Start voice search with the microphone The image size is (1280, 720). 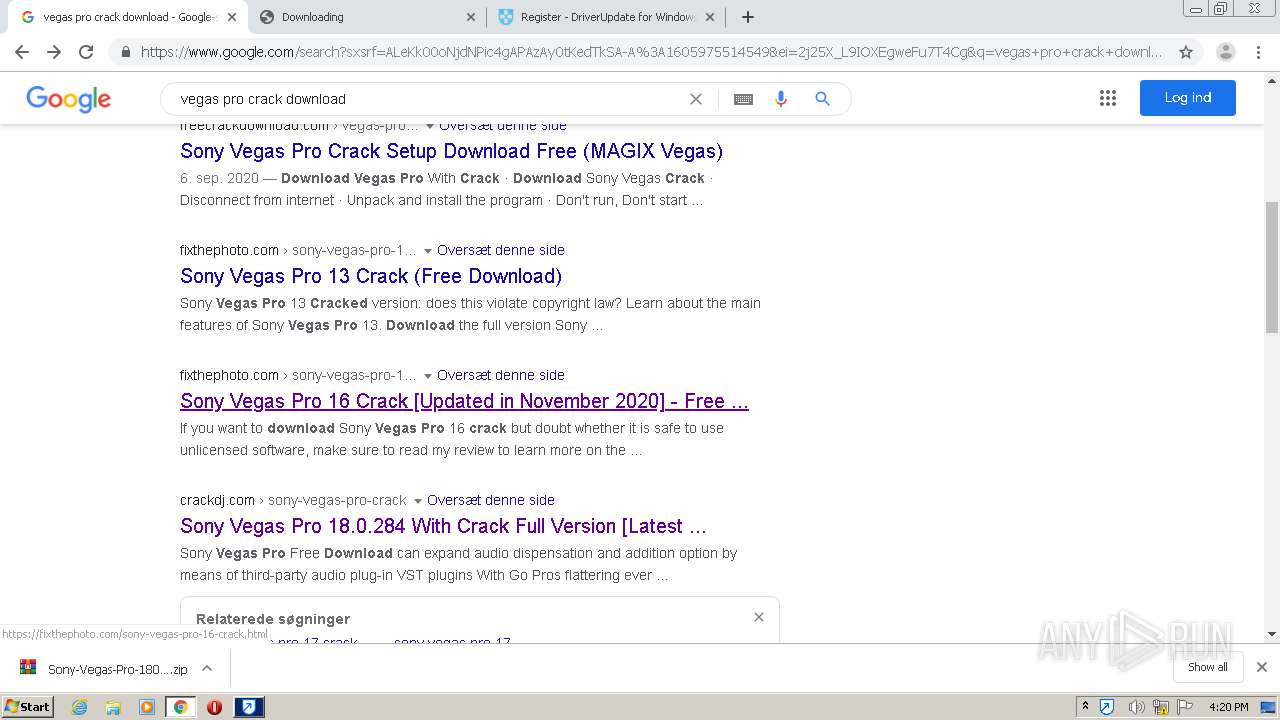781,99
